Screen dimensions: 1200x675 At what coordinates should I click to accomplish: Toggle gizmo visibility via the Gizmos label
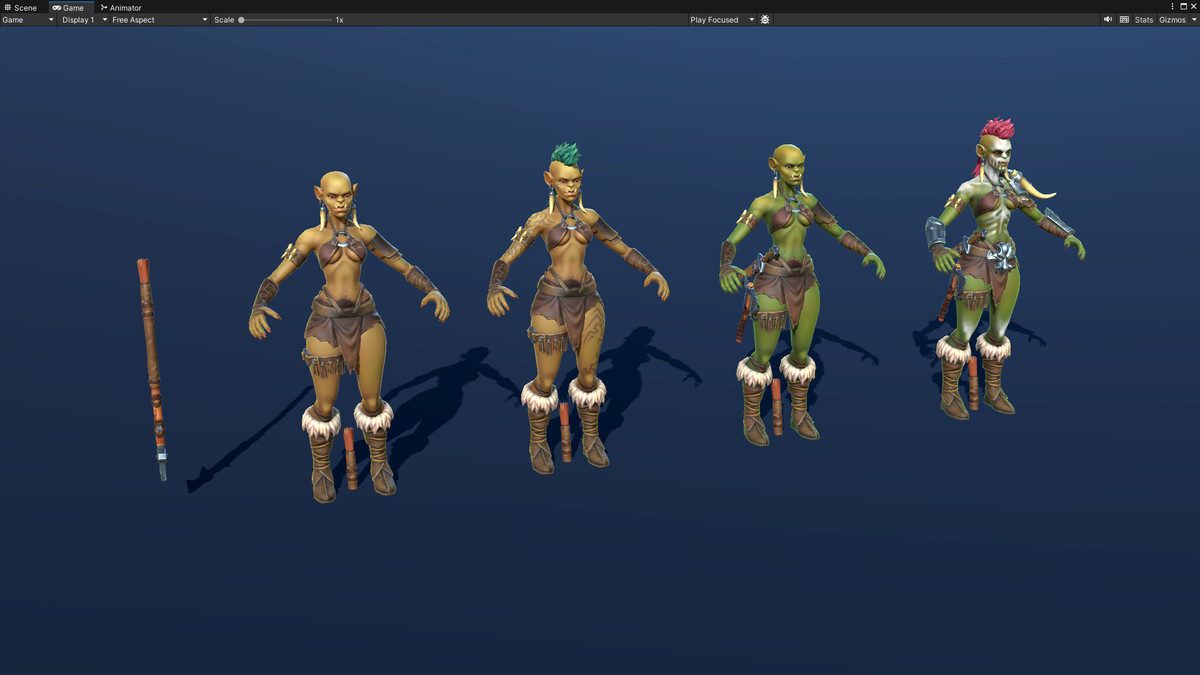tap(1171, 19)
